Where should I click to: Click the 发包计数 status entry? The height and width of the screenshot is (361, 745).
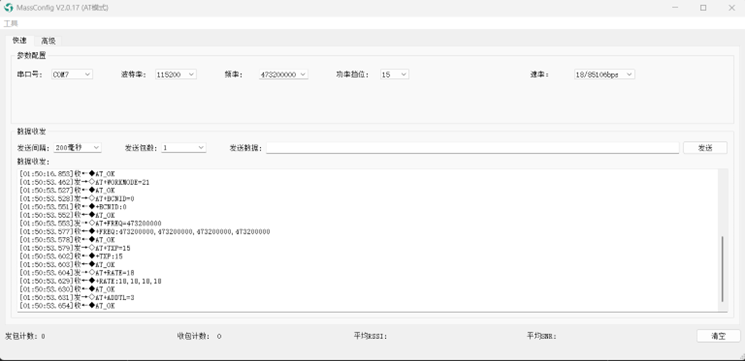[25, 336]
